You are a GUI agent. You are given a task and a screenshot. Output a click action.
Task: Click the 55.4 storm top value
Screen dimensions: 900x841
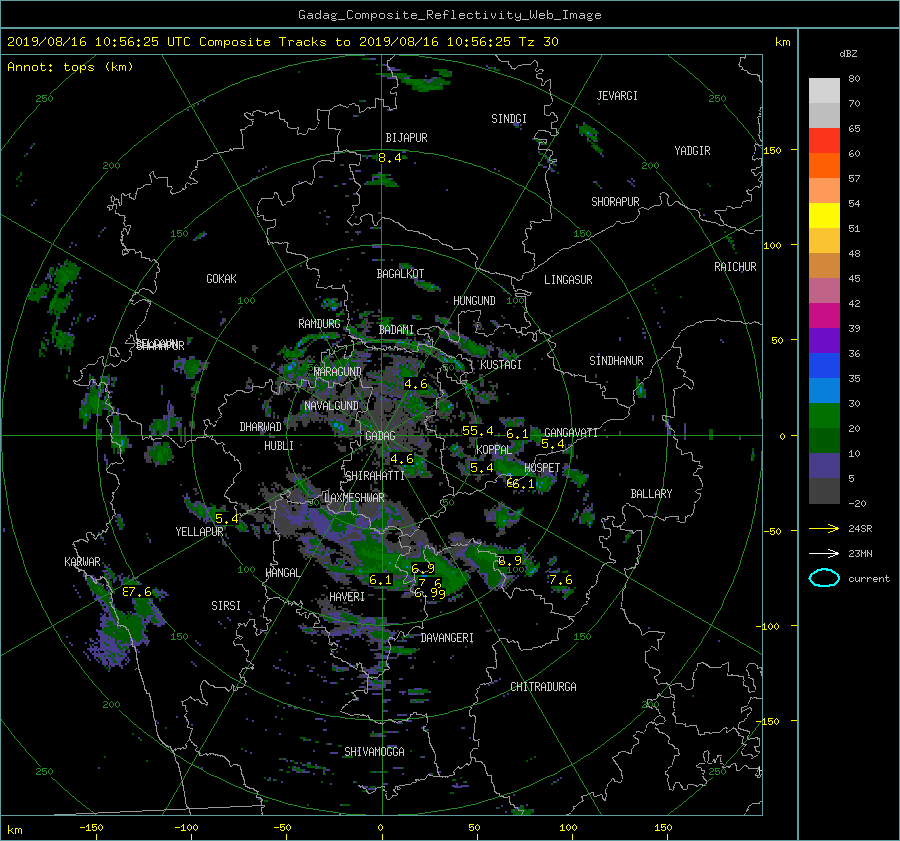[x=478, y=431]
